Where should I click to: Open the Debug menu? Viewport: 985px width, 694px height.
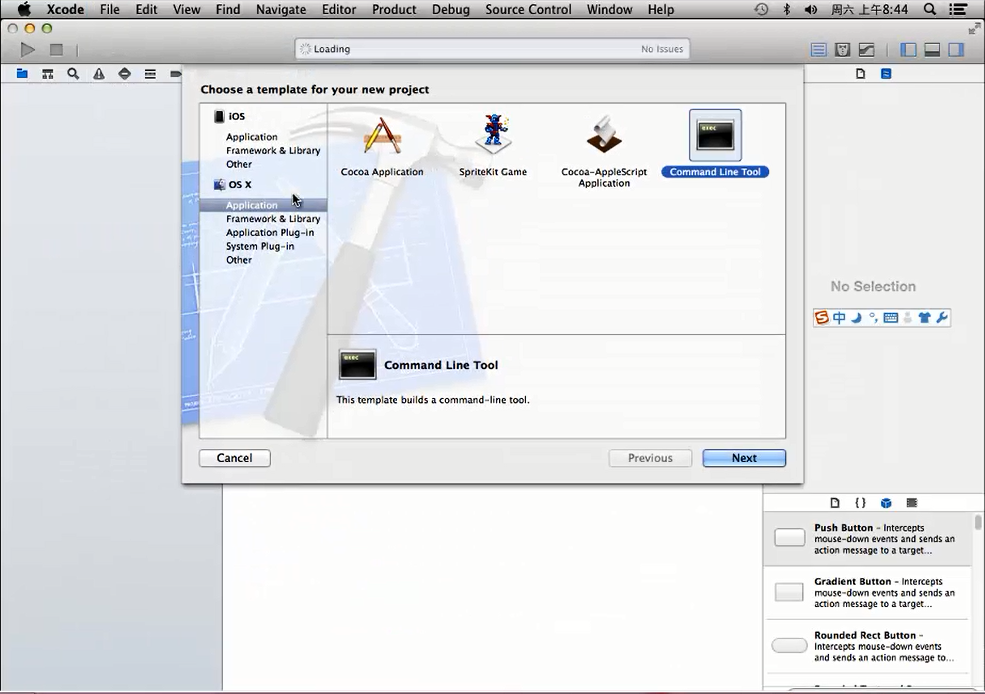coord(450,9)
